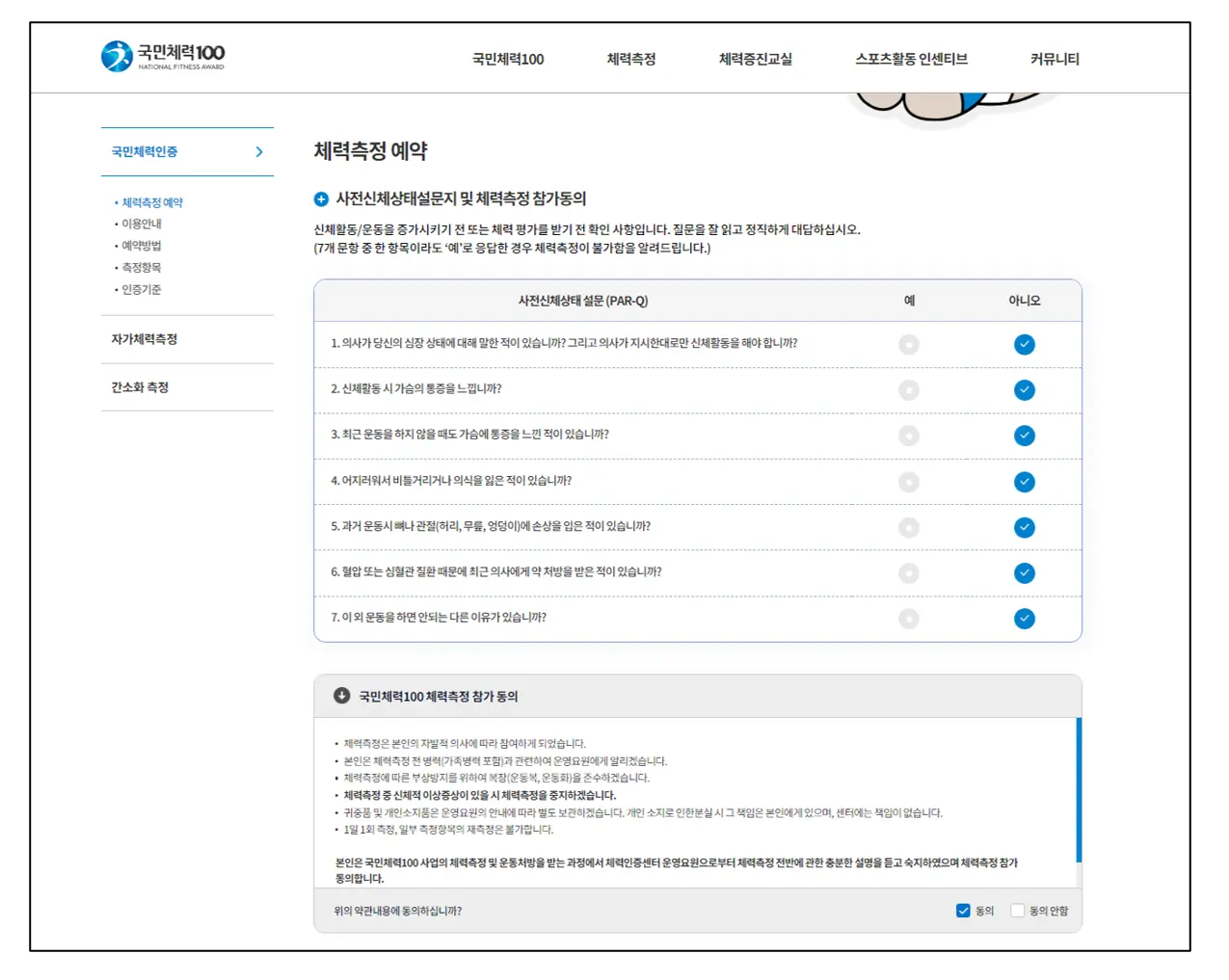Select 예 for question 4 dizziness
The width and height of the screenshot is (1229, 980).
tap(909, 482)
